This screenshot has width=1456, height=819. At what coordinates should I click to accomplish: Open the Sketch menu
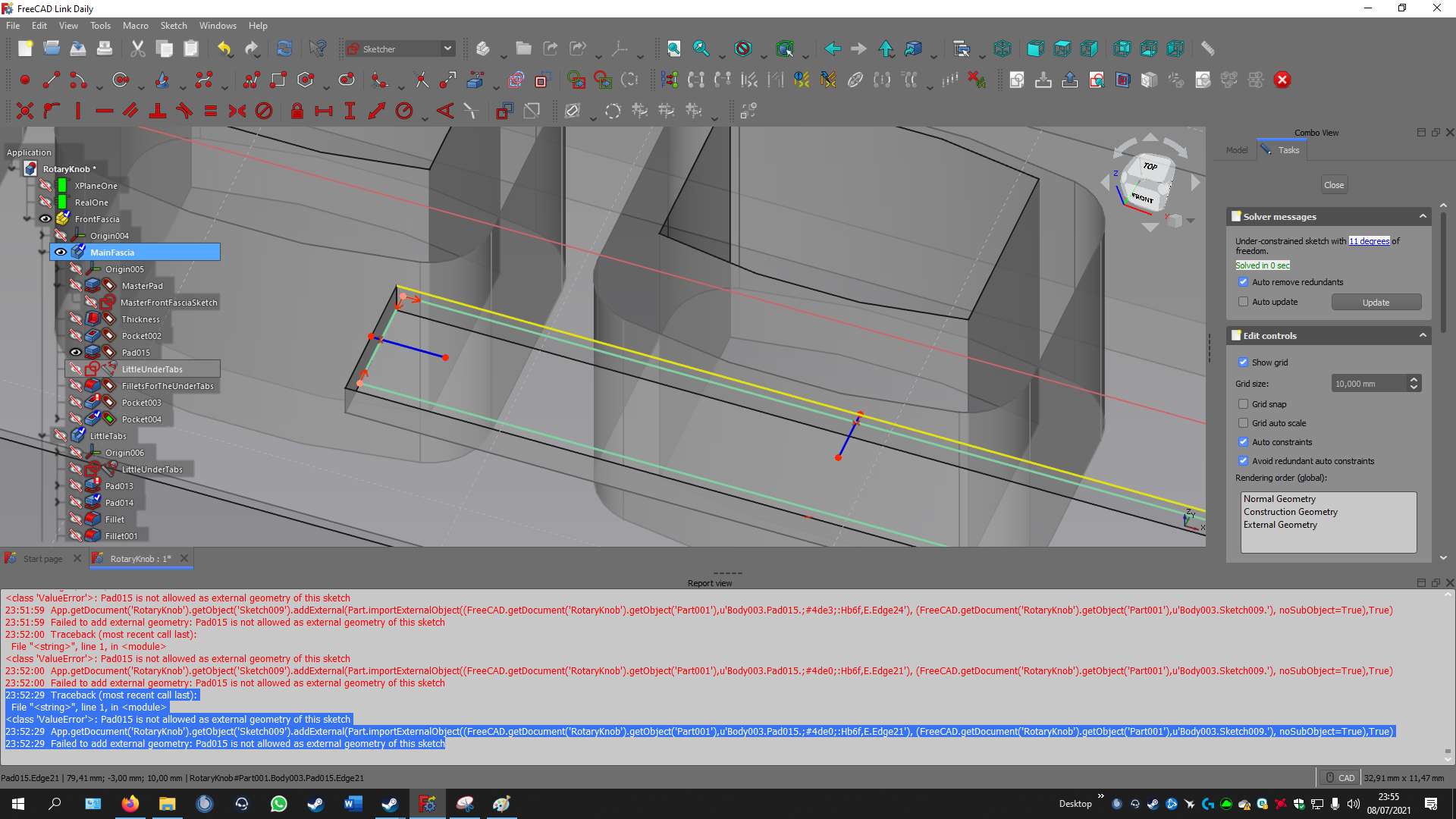174,26
